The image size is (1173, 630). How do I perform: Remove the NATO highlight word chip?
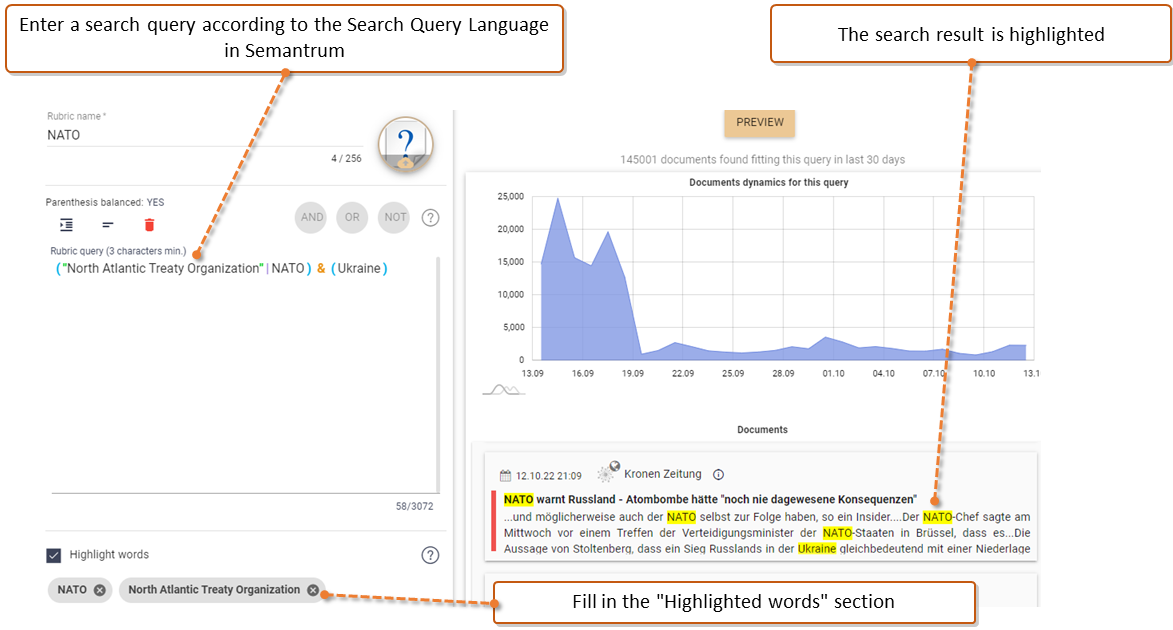(99, 590)
